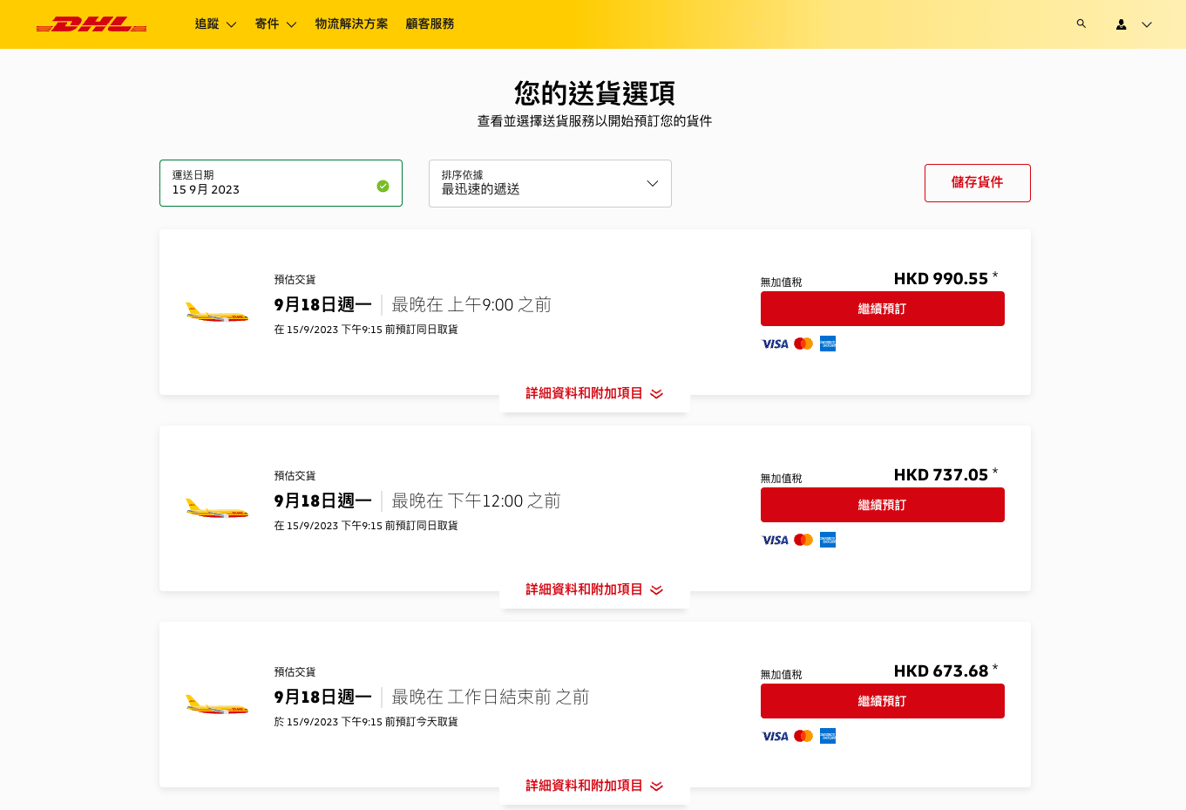Click the Visa icon under HKD 990.55
The width and height of the screenshot is (1186, 810).
point(775,344)
